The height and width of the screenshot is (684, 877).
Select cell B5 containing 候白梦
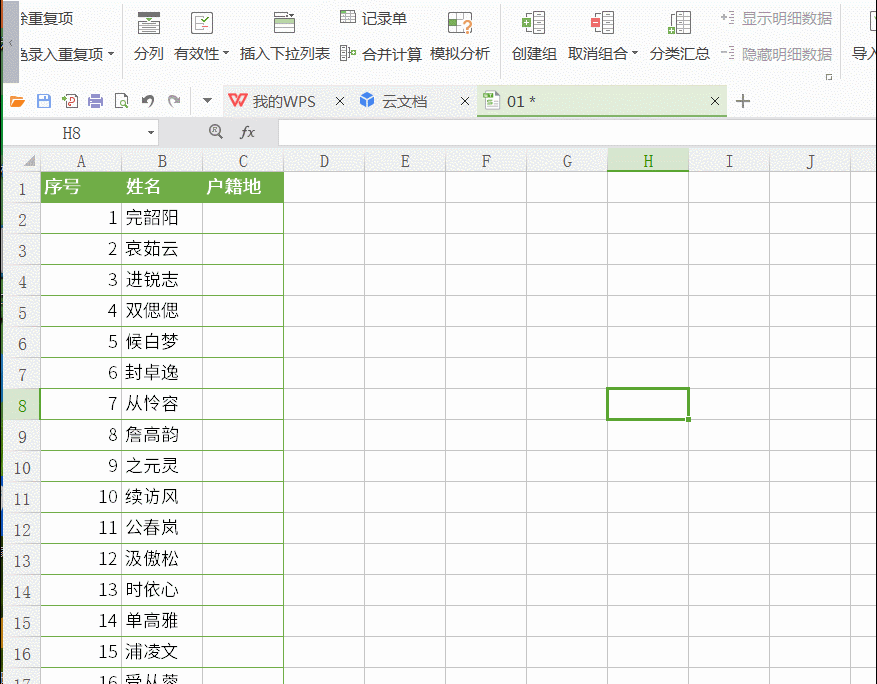pos(160,341)
